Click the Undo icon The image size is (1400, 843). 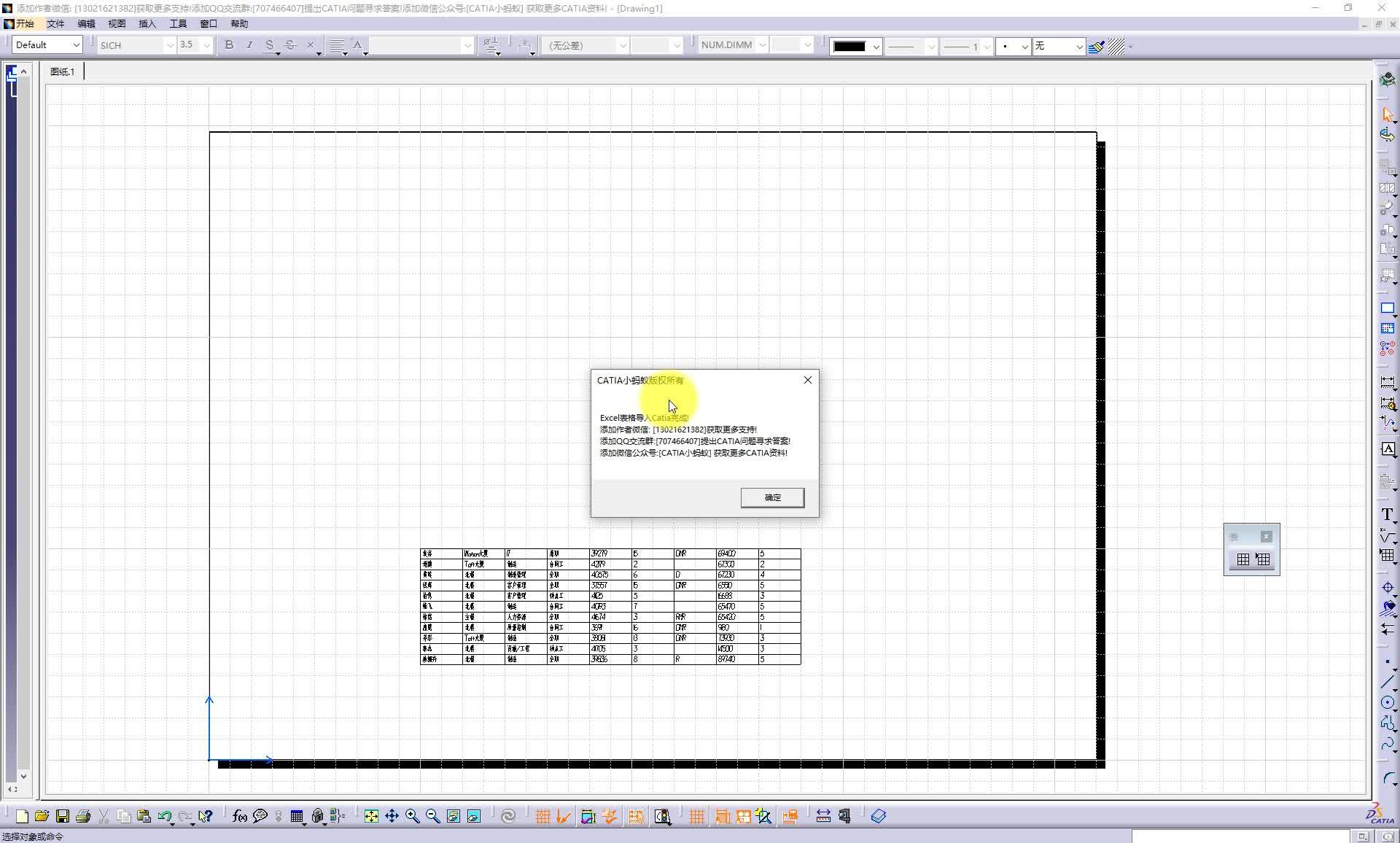(164, 816)
